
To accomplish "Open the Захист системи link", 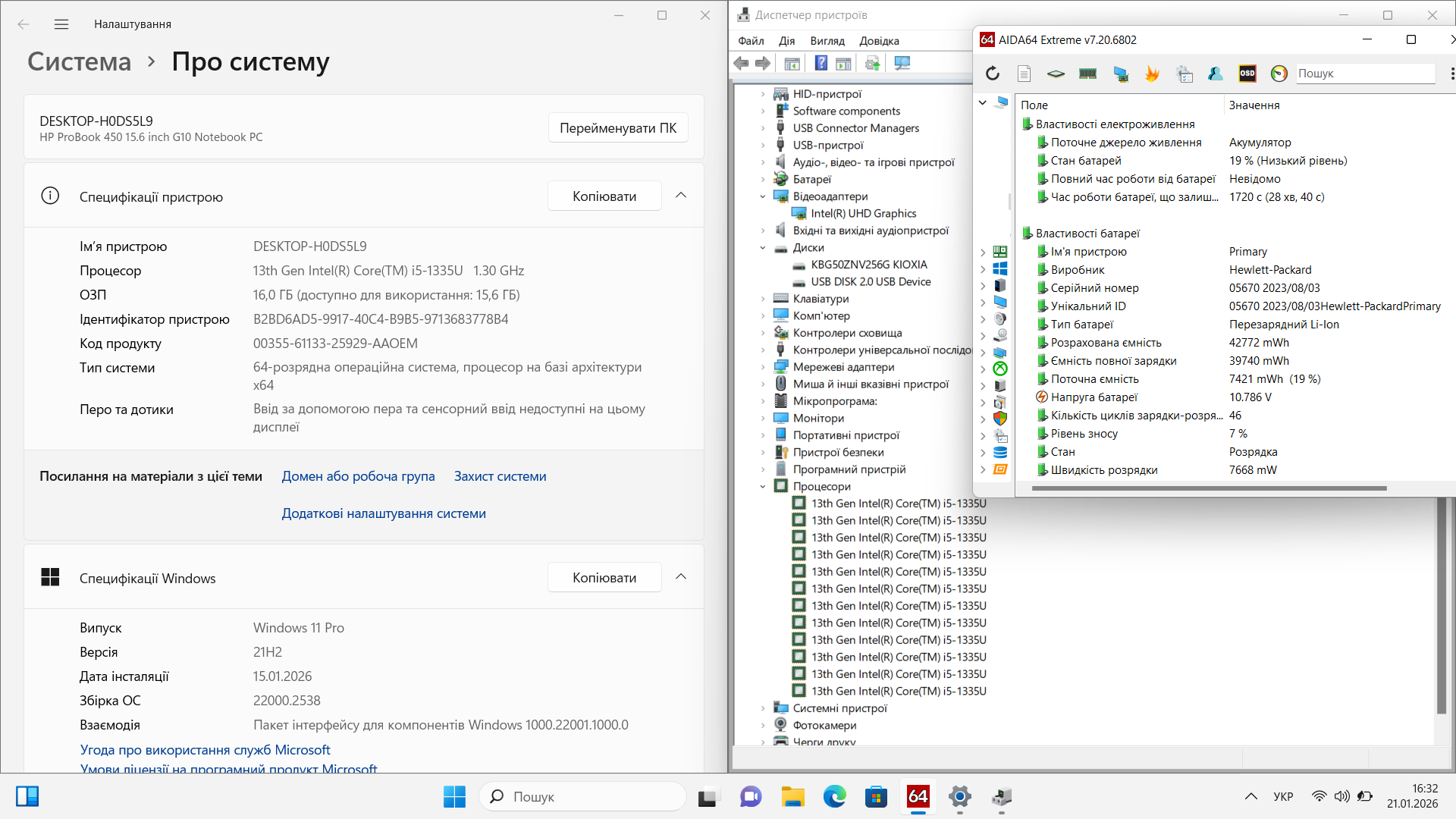I will point(500,476).
